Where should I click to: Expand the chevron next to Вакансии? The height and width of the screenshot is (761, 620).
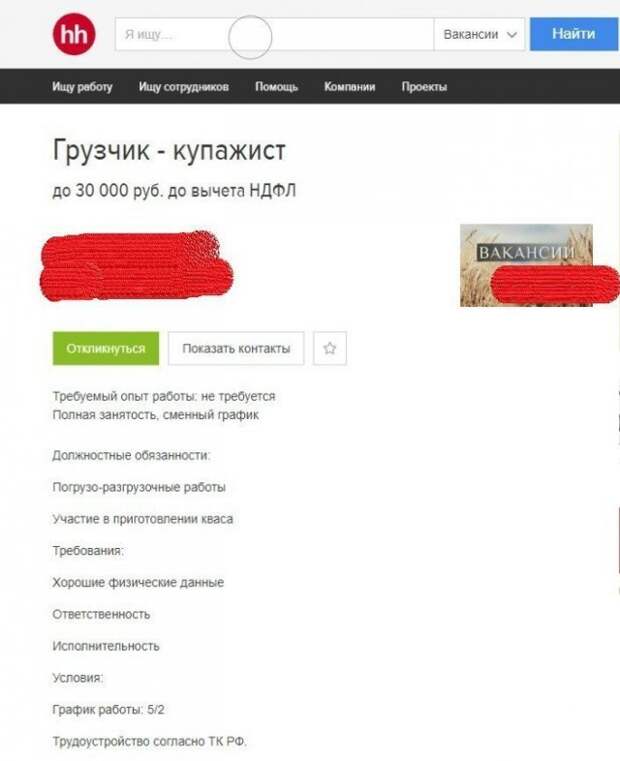(x=511, y=34)
